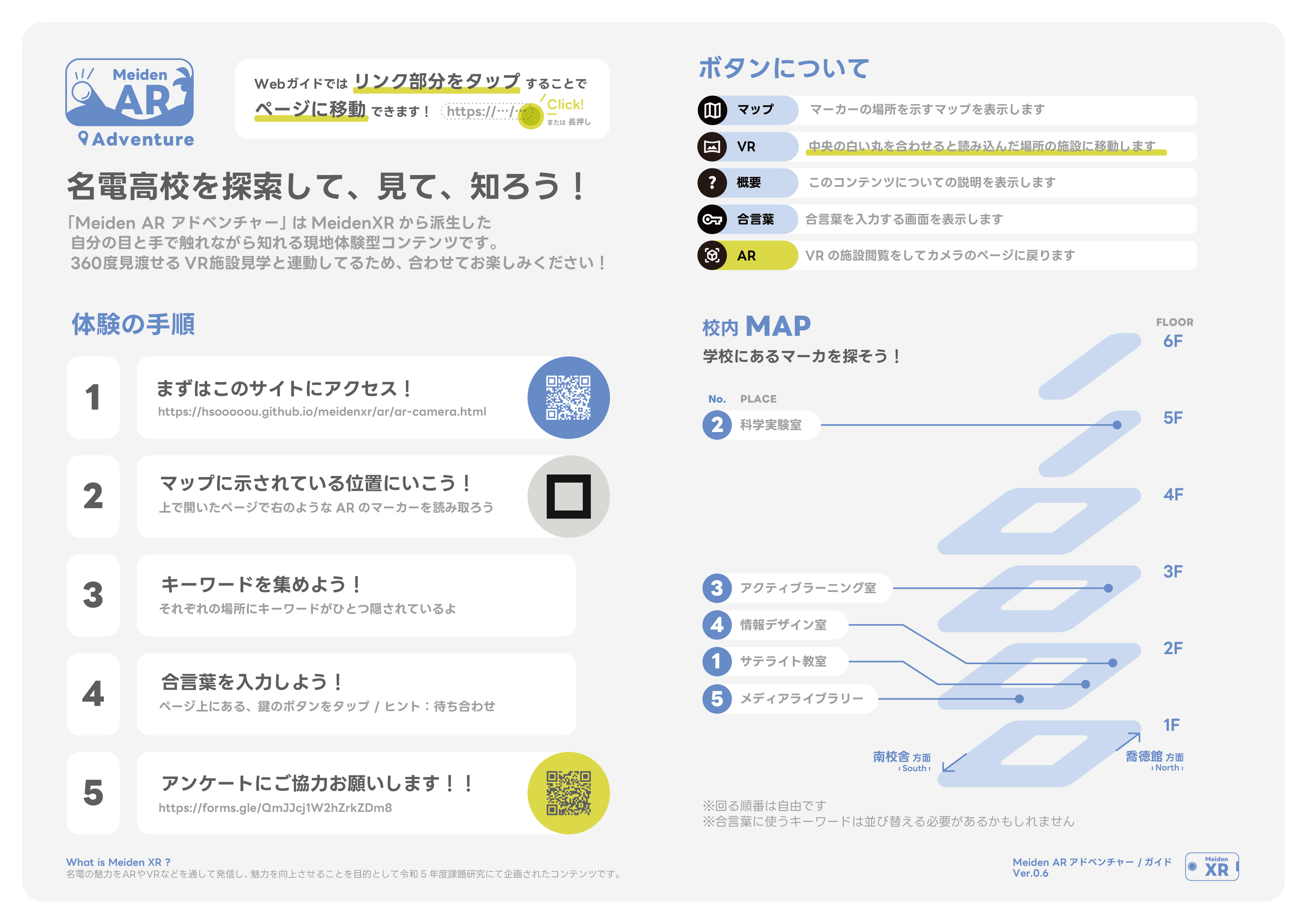The height and width of the screenshot is (924, 1307).
Task: Click the numbered circle 2 for 科学実験室
Action: click(x=717, y=425)
